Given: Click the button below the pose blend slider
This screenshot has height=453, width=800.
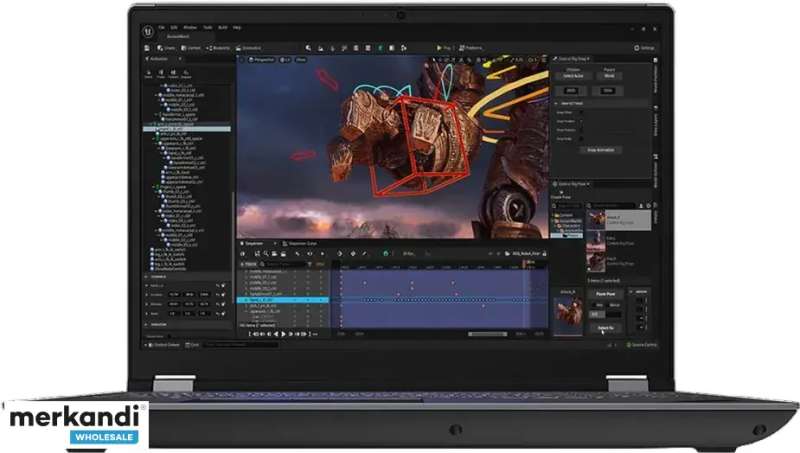Looking at the screenshot, I should pos(605,328).
